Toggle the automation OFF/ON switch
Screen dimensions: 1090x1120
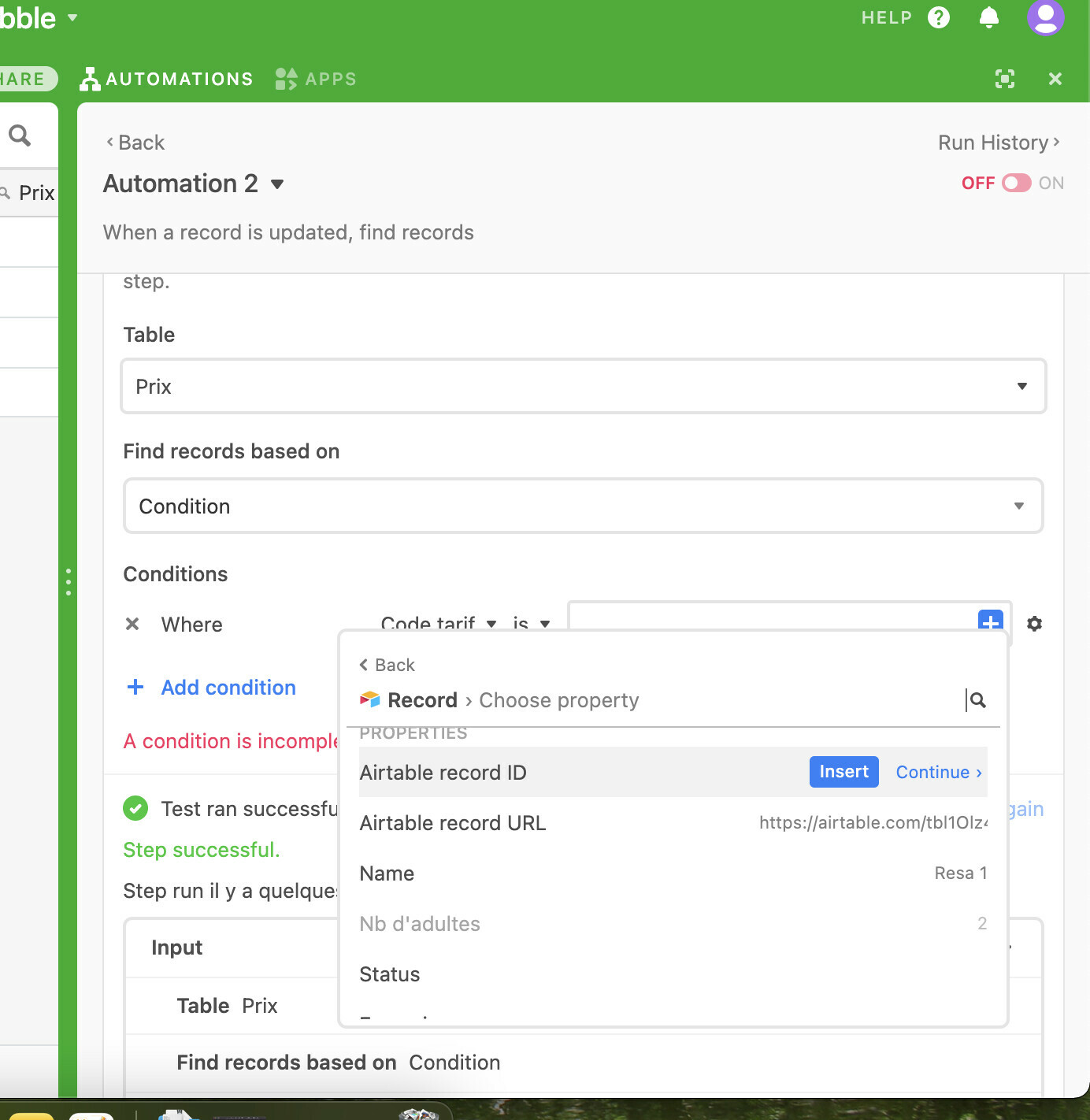click(1017, 183)
